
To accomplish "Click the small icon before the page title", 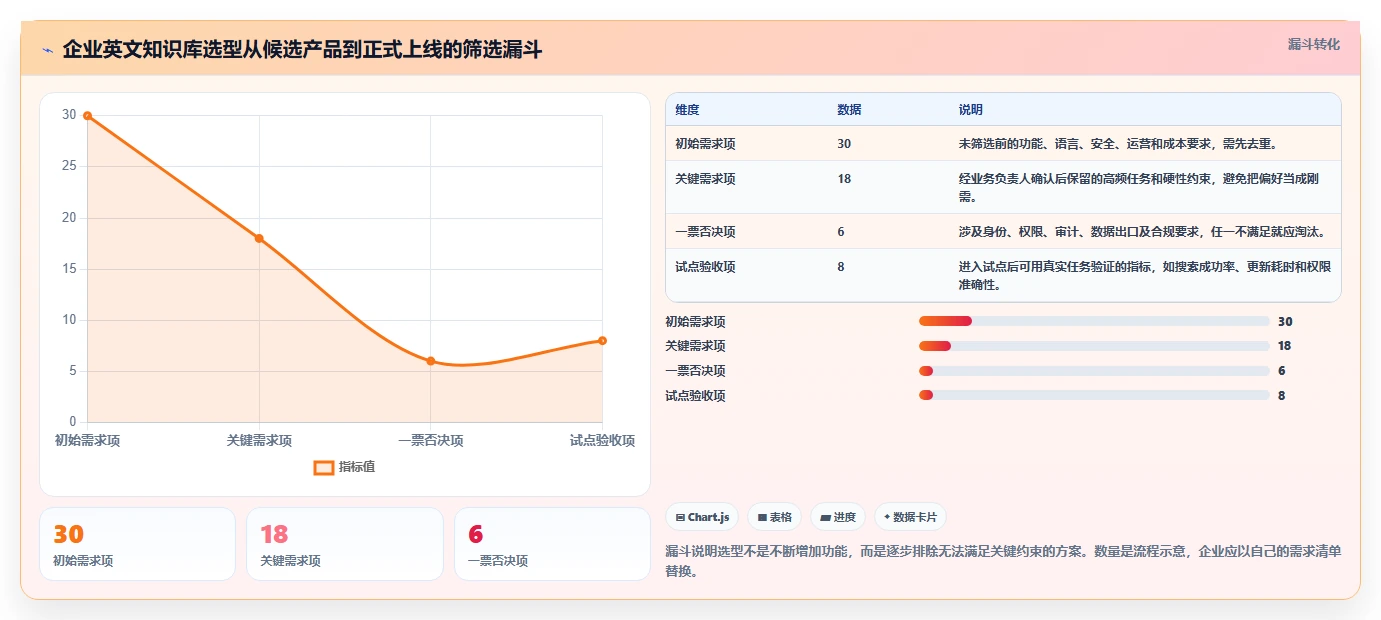I will (47, 50).
